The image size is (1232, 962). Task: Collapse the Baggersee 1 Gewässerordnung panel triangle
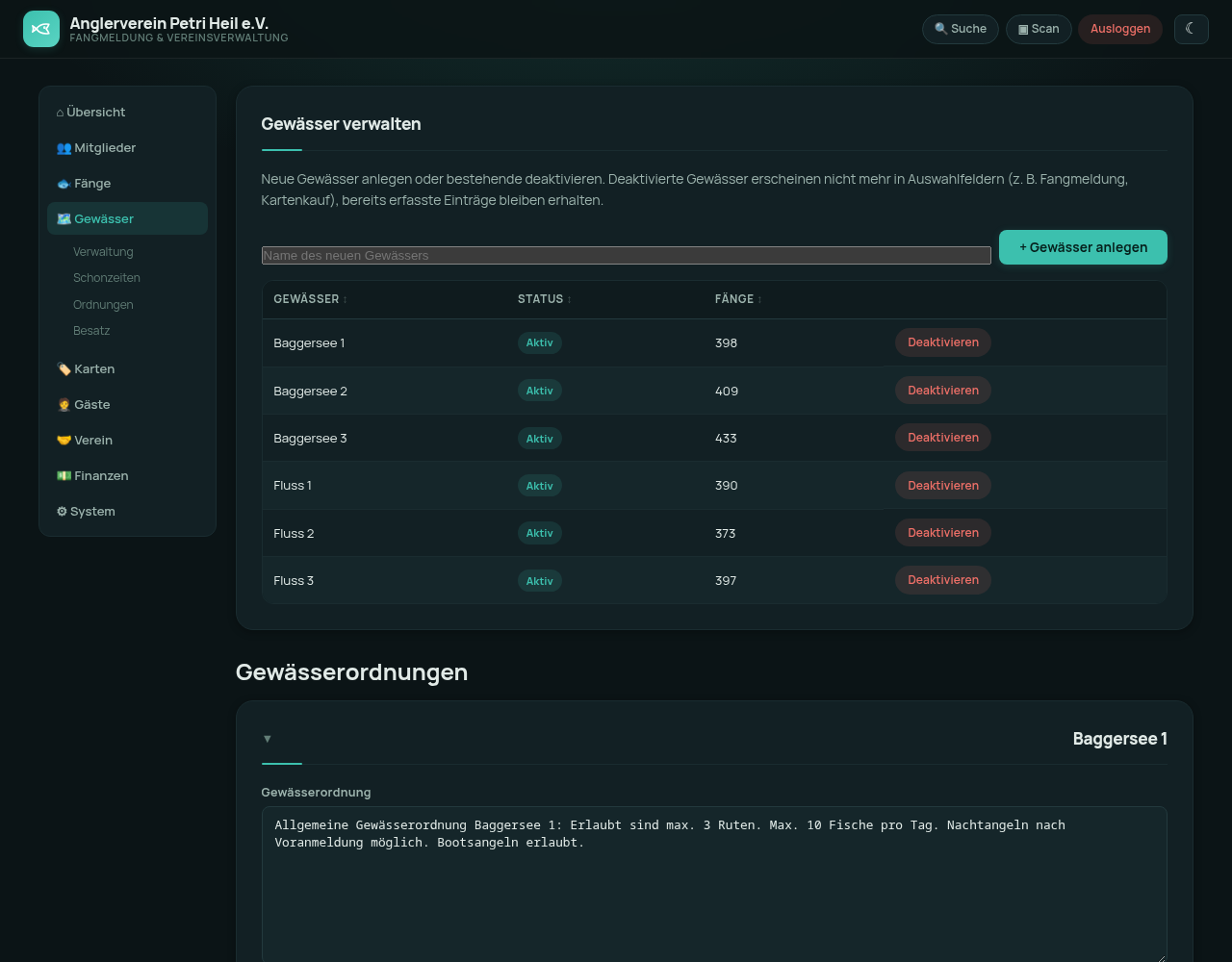[268, 739]
